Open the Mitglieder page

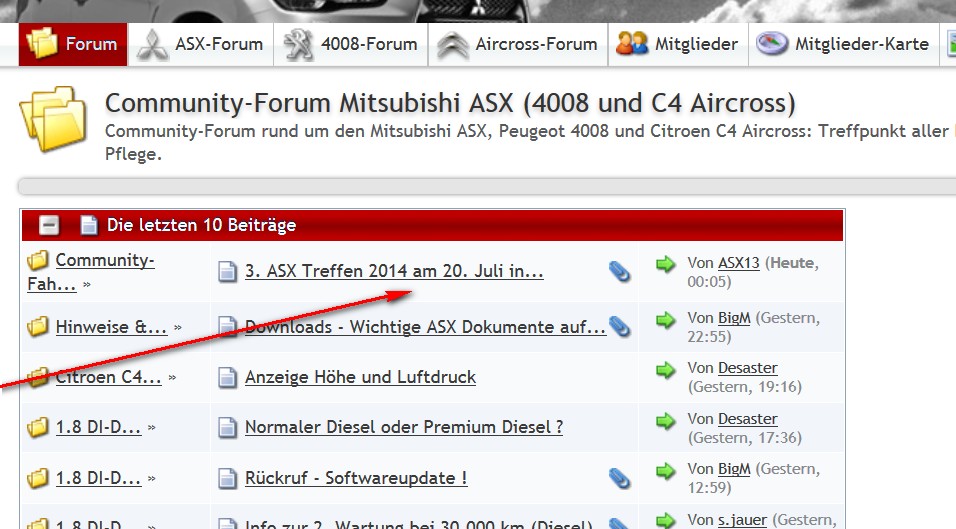pos(678,44)
